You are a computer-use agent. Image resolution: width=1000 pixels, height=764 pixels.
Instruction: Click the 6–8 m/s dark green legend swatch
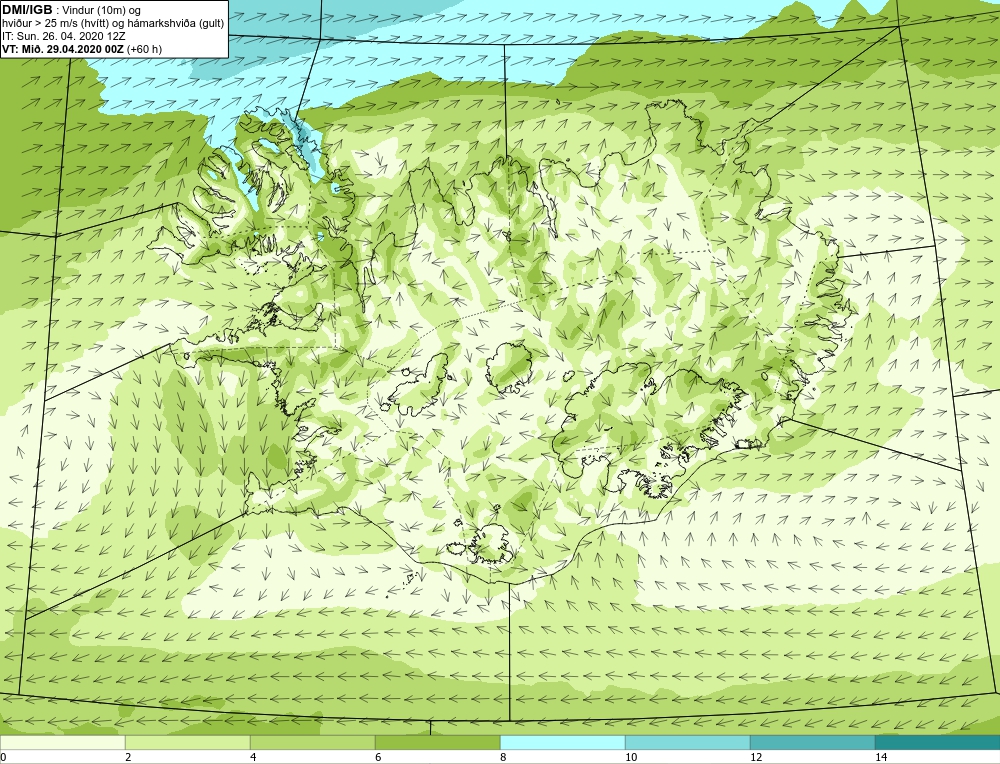438,742
